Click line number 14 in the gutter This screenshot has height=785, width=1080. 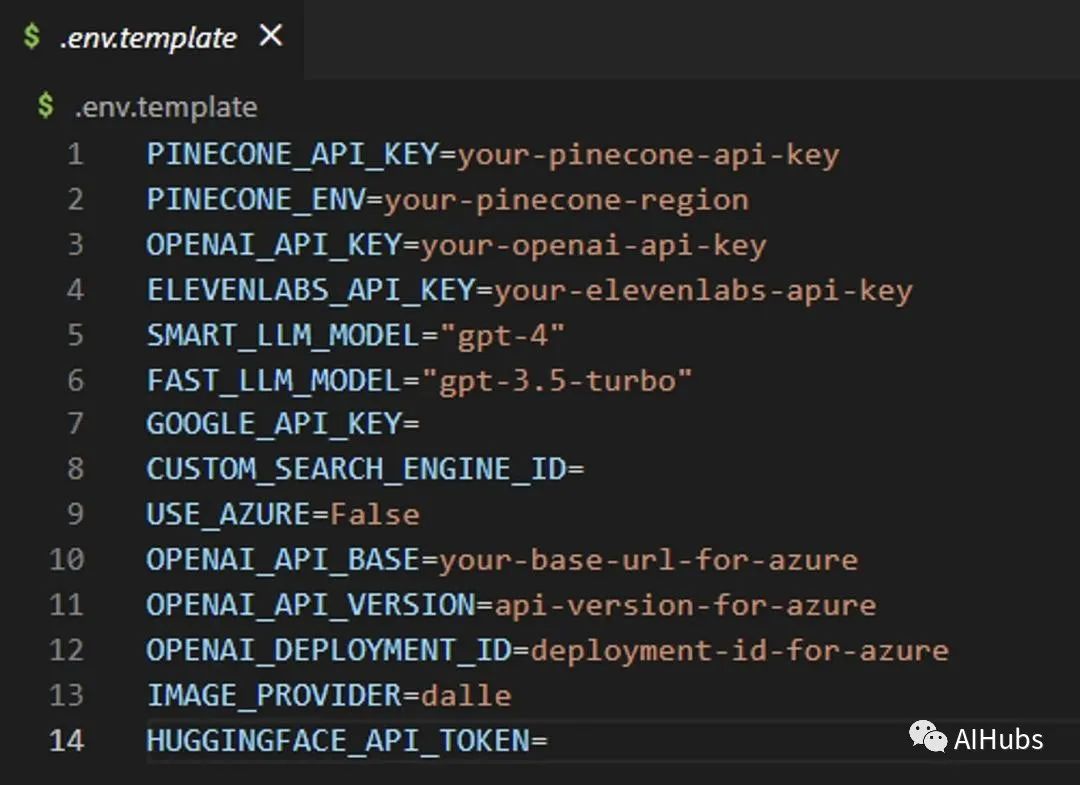(x=67, y=741)
